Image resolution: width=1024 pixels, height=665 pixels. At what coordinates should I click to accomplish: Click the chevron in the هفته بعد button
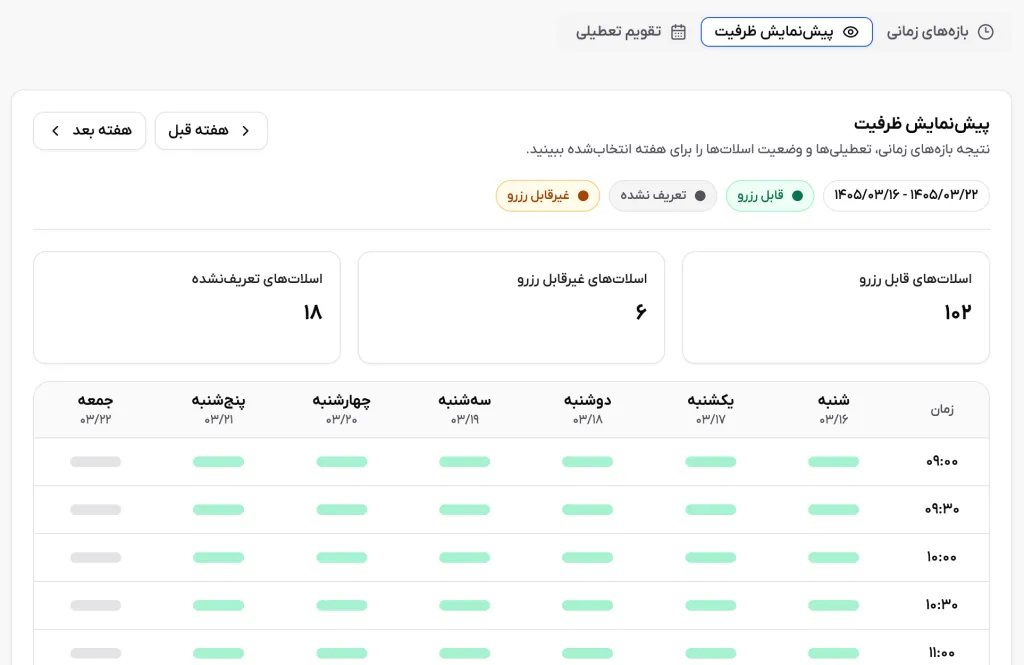point(56,131)
